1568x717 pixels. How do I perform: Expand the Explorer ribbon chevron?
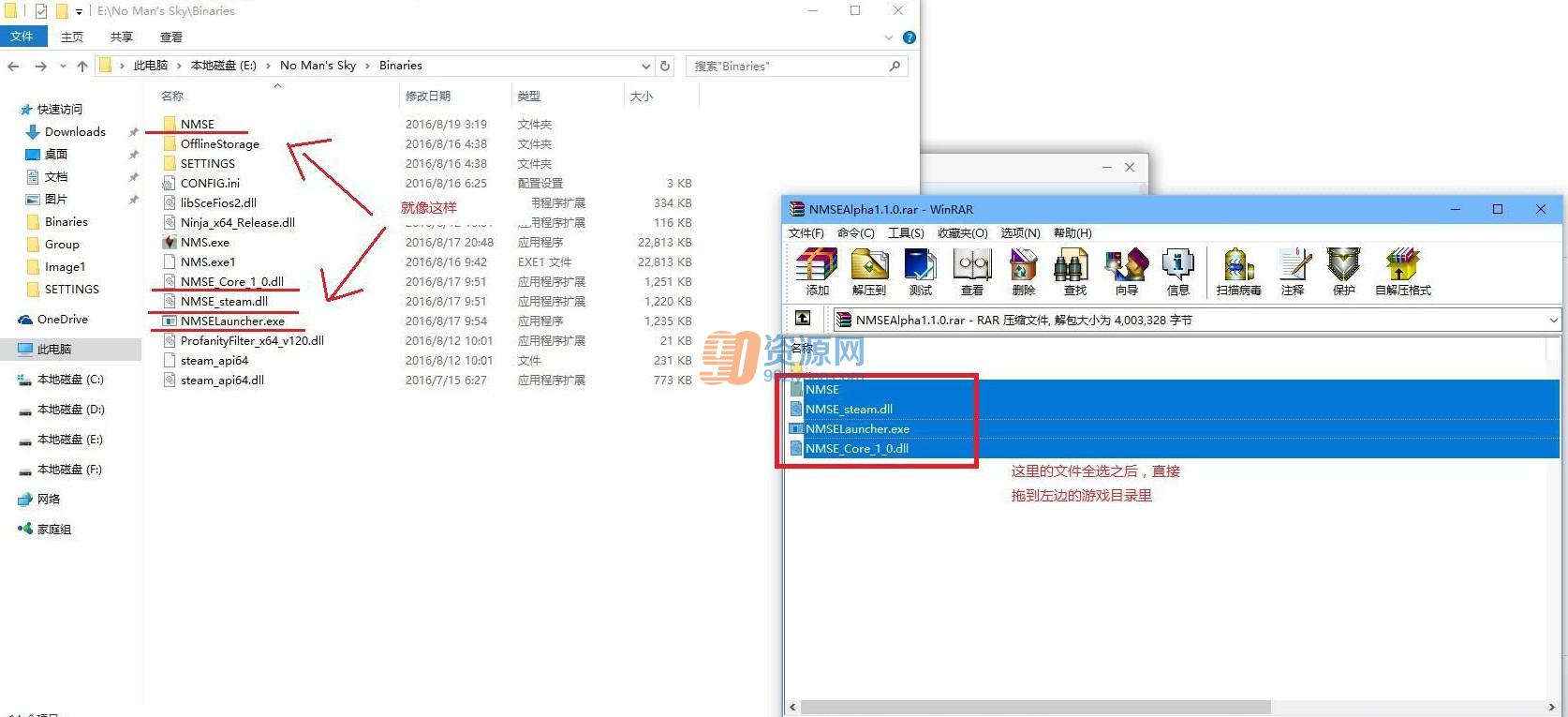point(889,37)
